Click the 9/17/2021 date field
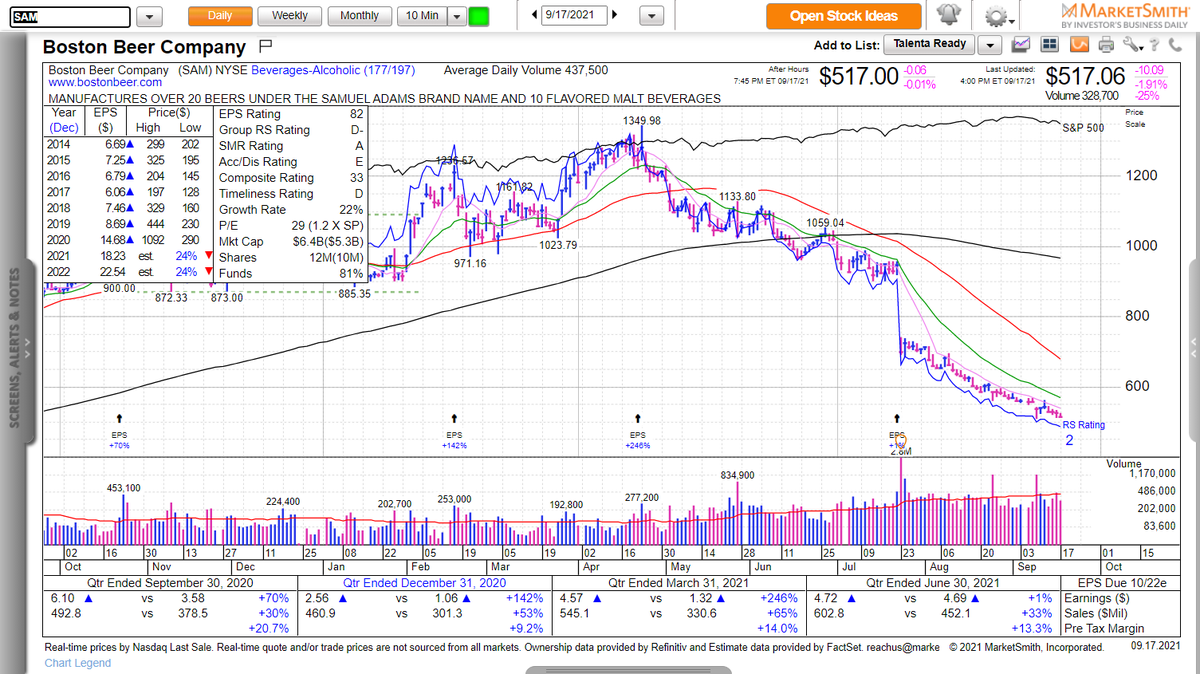This screenshot has height=674, width=1200. tap(574, 16)
